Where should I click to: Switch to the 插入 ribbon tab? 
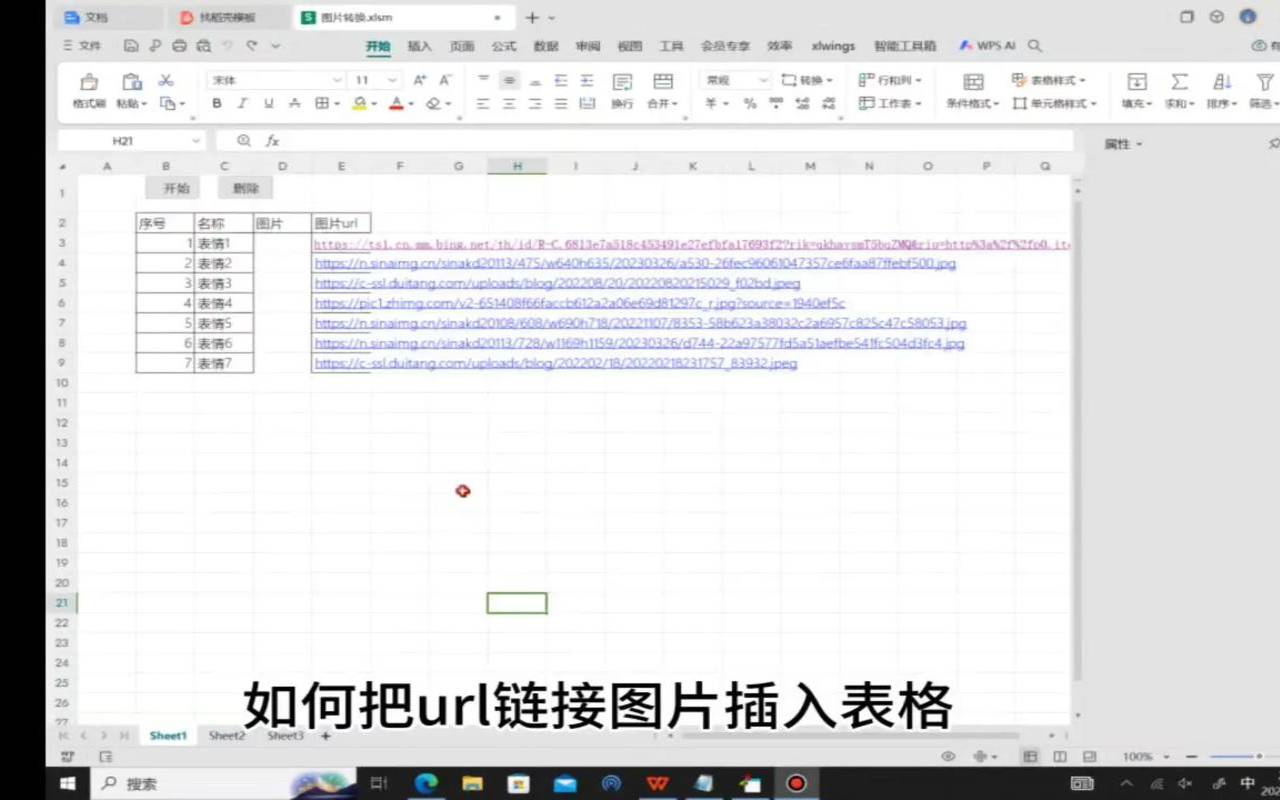point(420,46)
